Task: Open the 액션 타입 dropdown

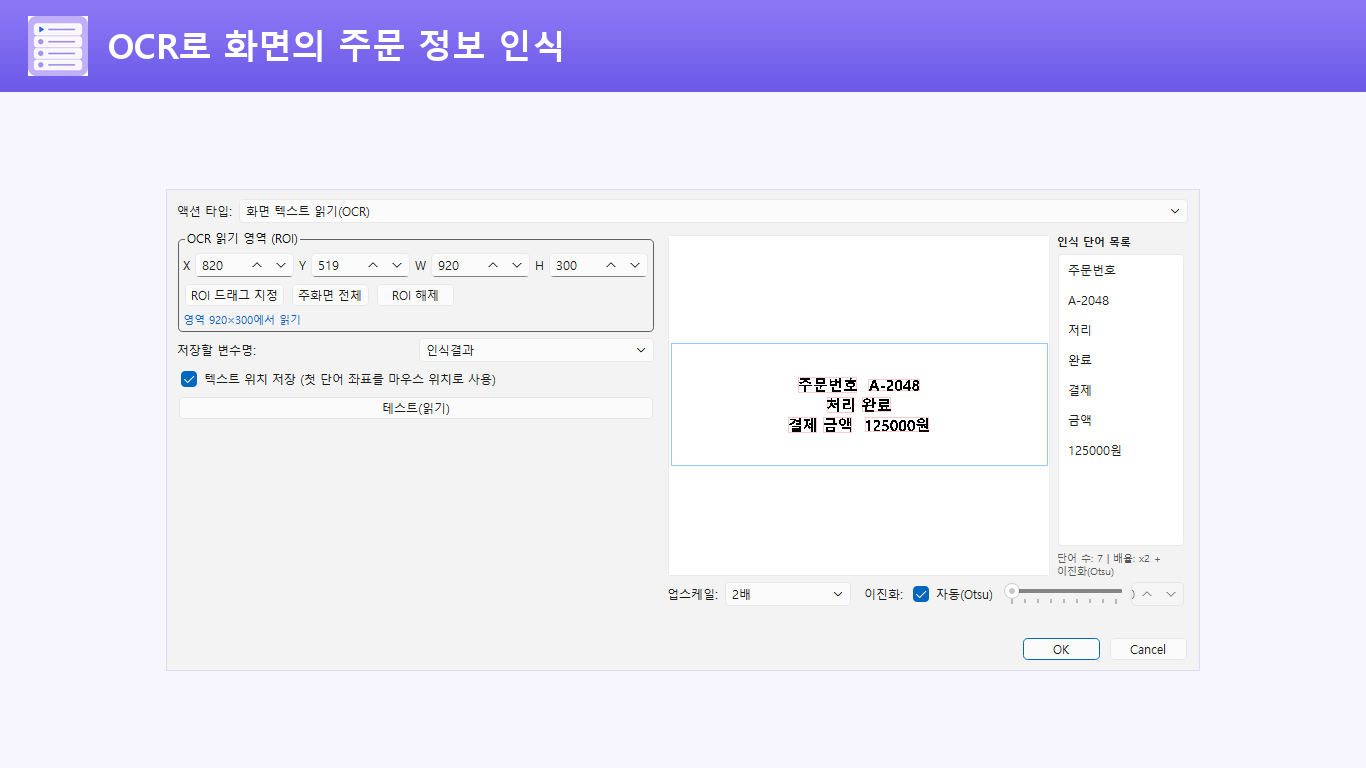Action: pos(713,211)
